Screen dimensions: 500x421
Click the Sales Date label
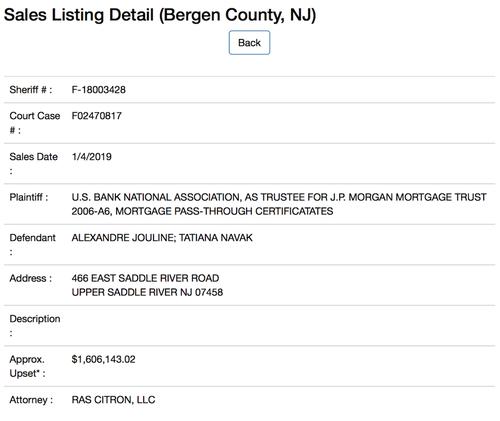[x=34, y=164]
